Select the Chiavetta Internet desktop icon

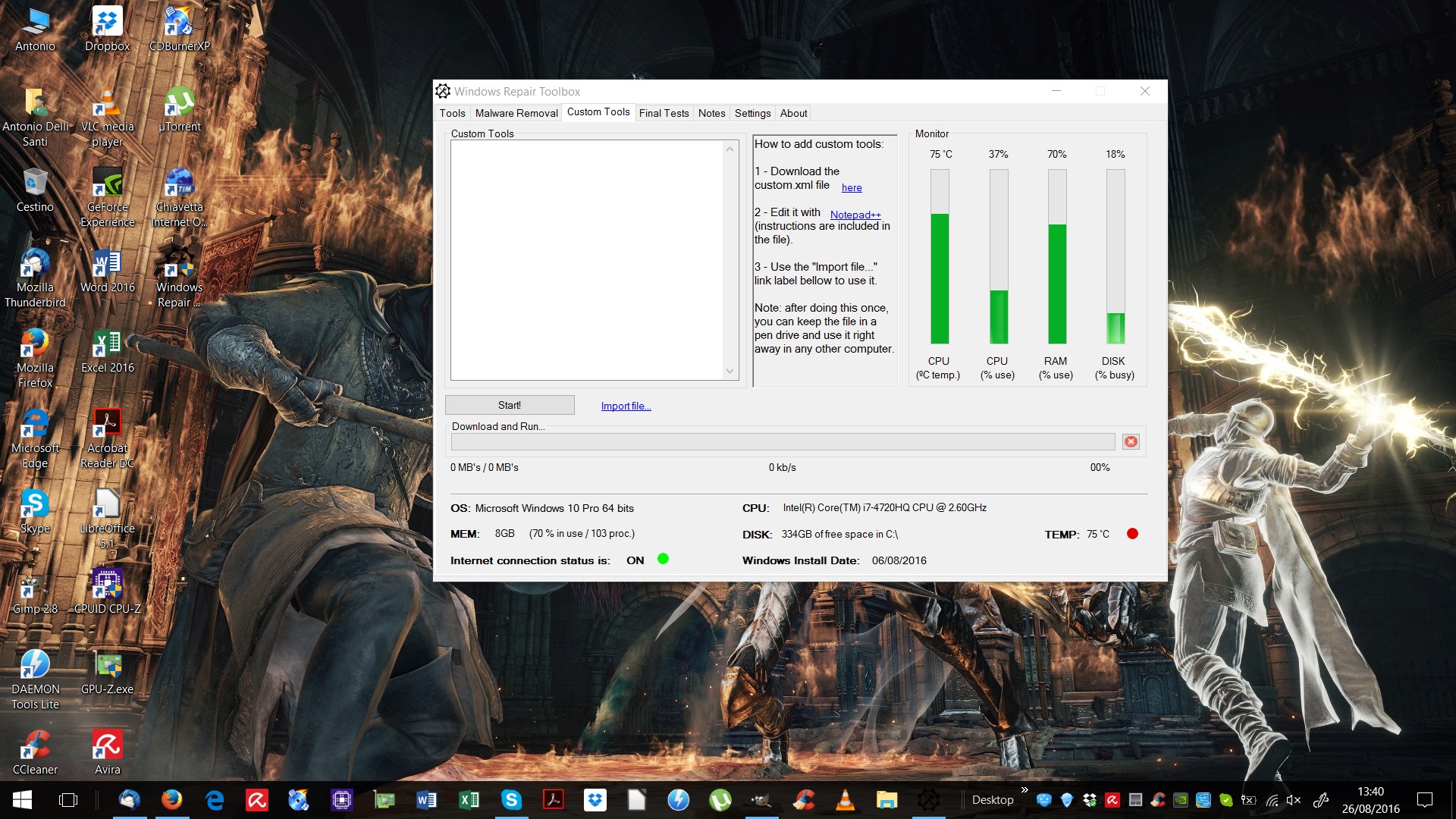[x=179, y=198]
